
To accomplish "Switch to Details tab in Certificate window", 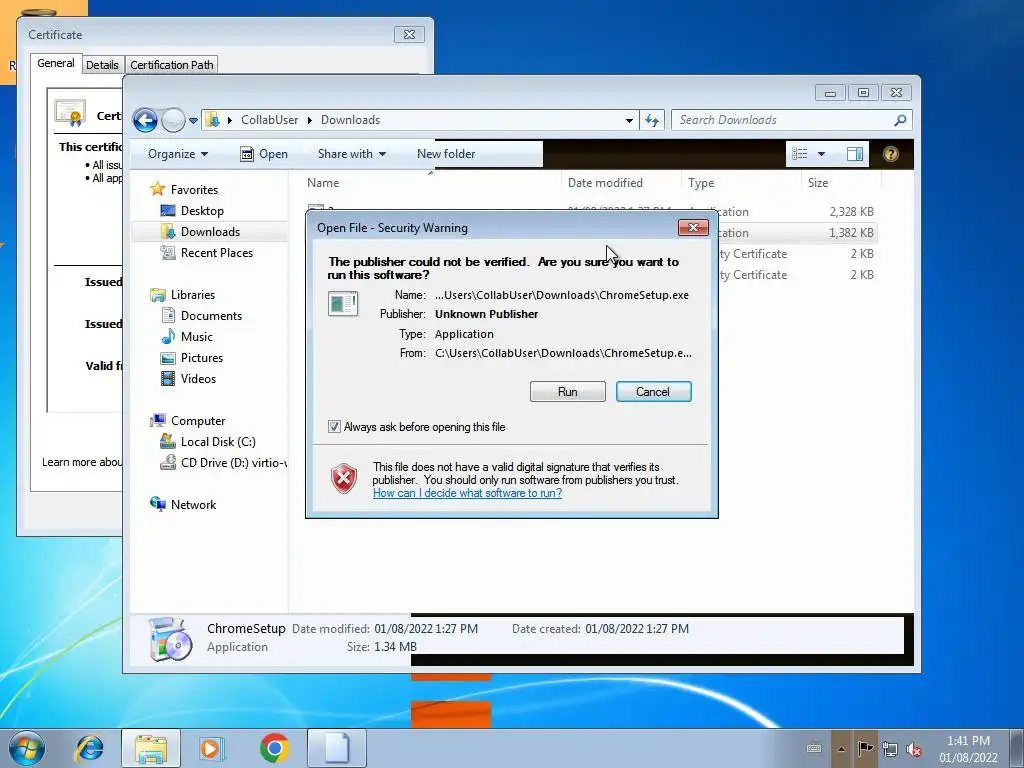I will tap(103, 65).
